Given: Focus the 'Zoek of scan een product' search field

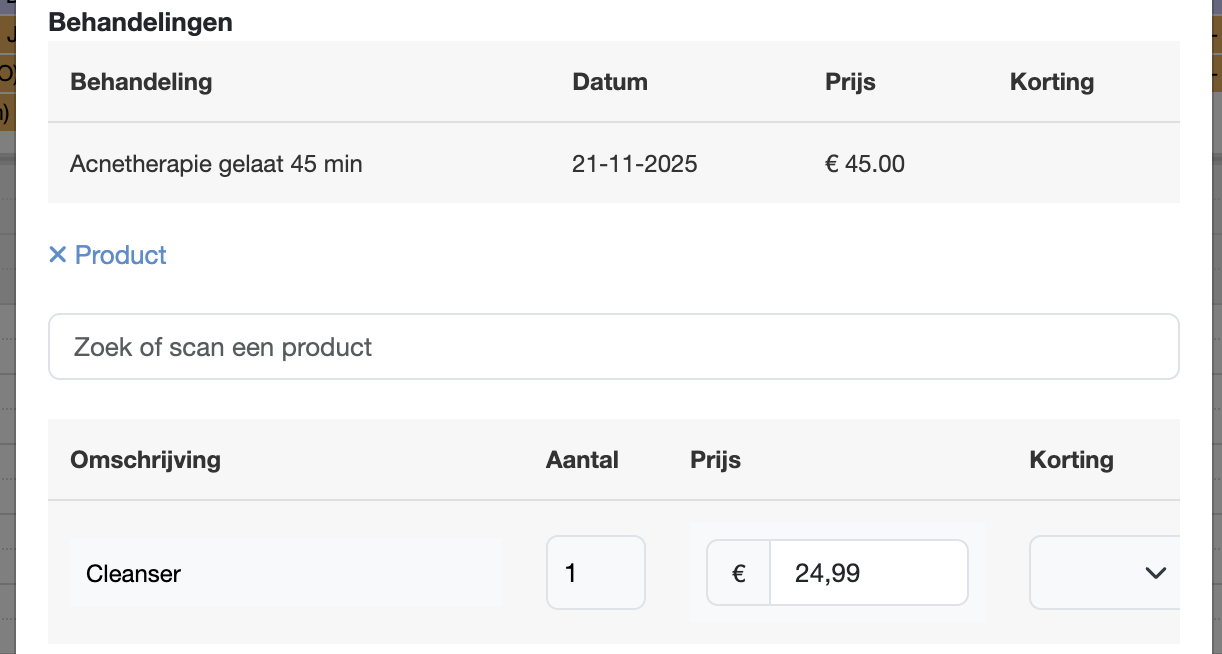Looking at the screenshot, I should tap(613, 347).
